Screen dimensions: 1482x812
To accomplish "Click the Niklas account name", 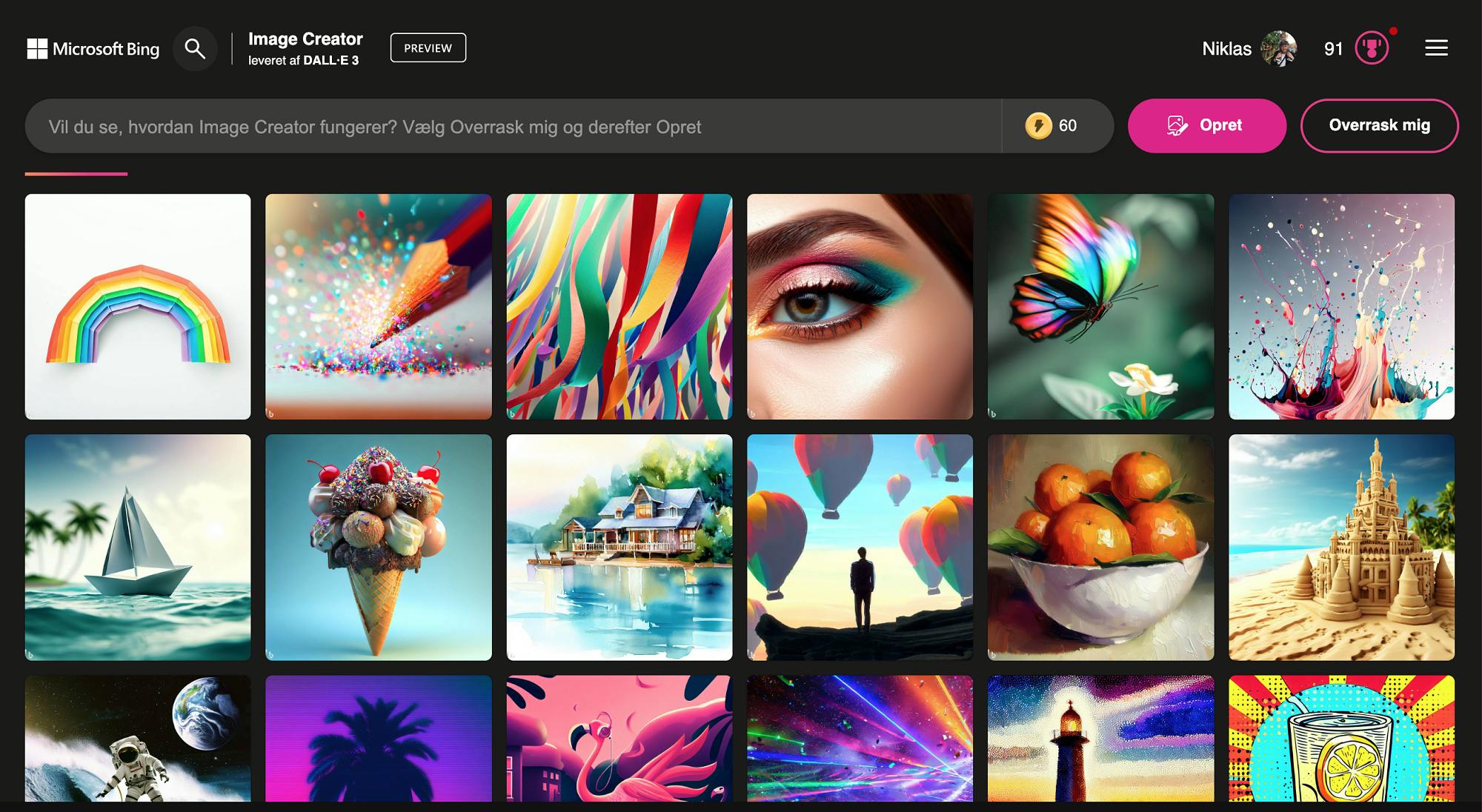I will [x=1226, y=49].
